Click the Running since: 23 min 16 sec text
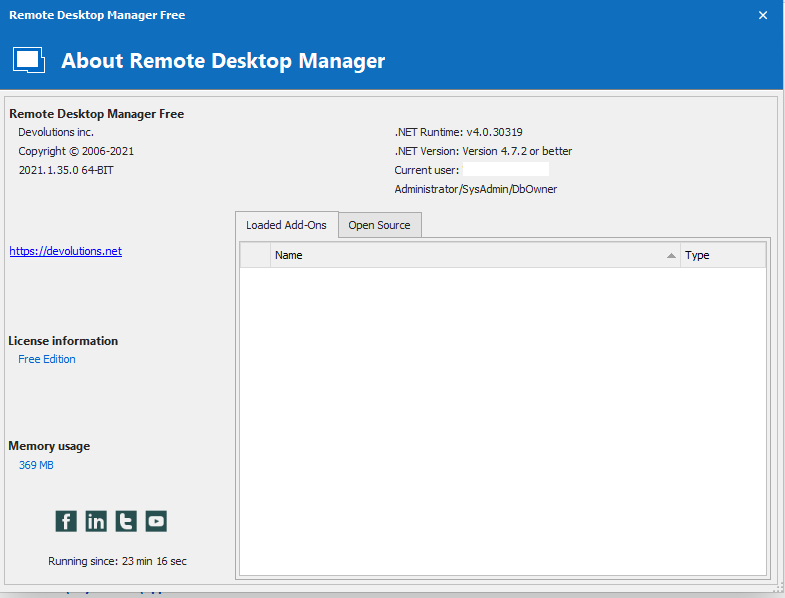 coord(117,561)
